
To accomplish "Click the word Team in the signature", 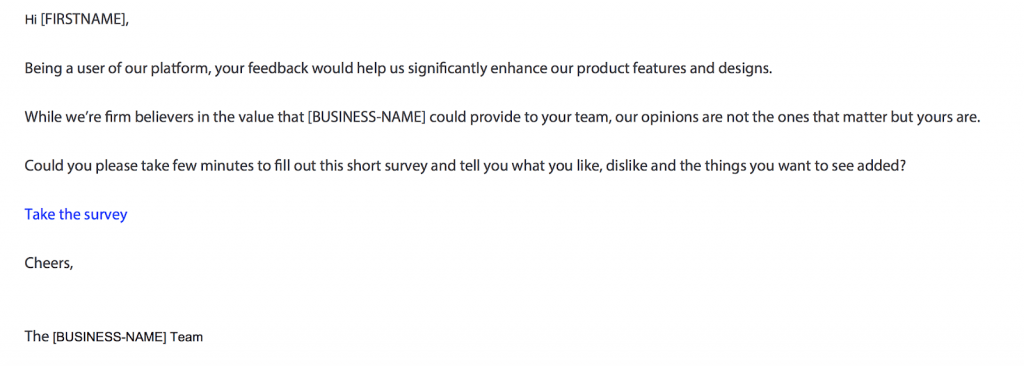I will [x=187, y=337].
